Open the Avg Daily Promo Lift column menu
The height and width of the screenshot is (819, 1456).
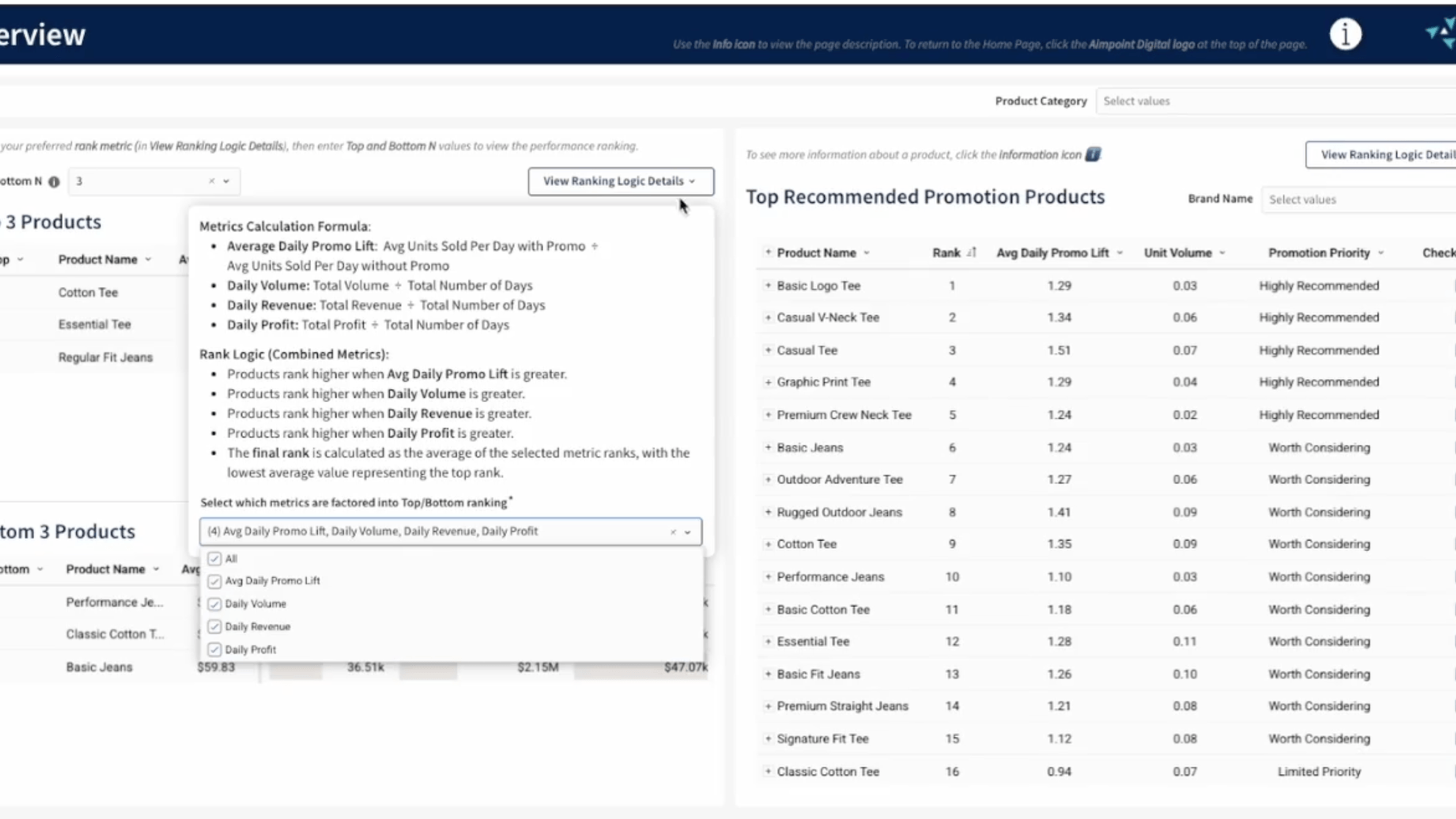[x=1120, y=253]
